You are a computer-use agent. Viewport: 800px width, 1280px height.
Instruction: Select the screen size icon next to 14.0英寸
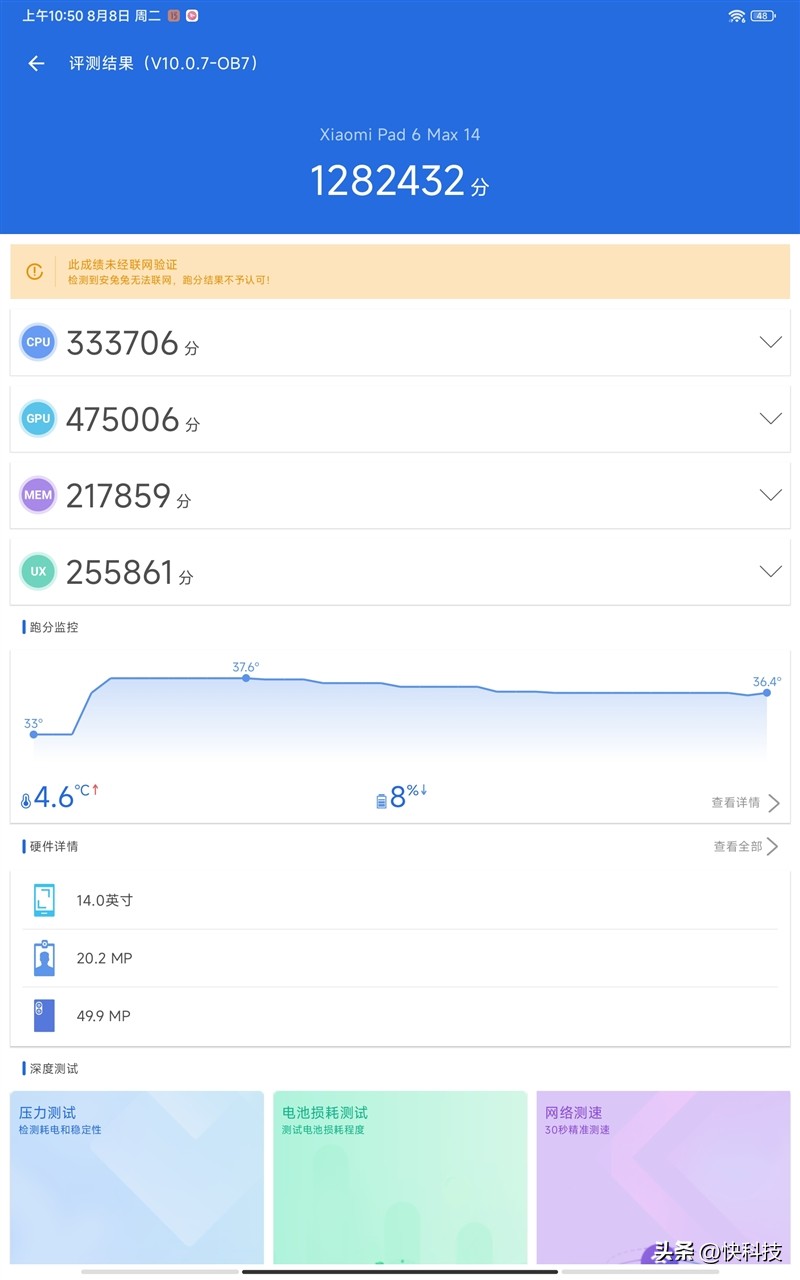click(x=44, y=900)
